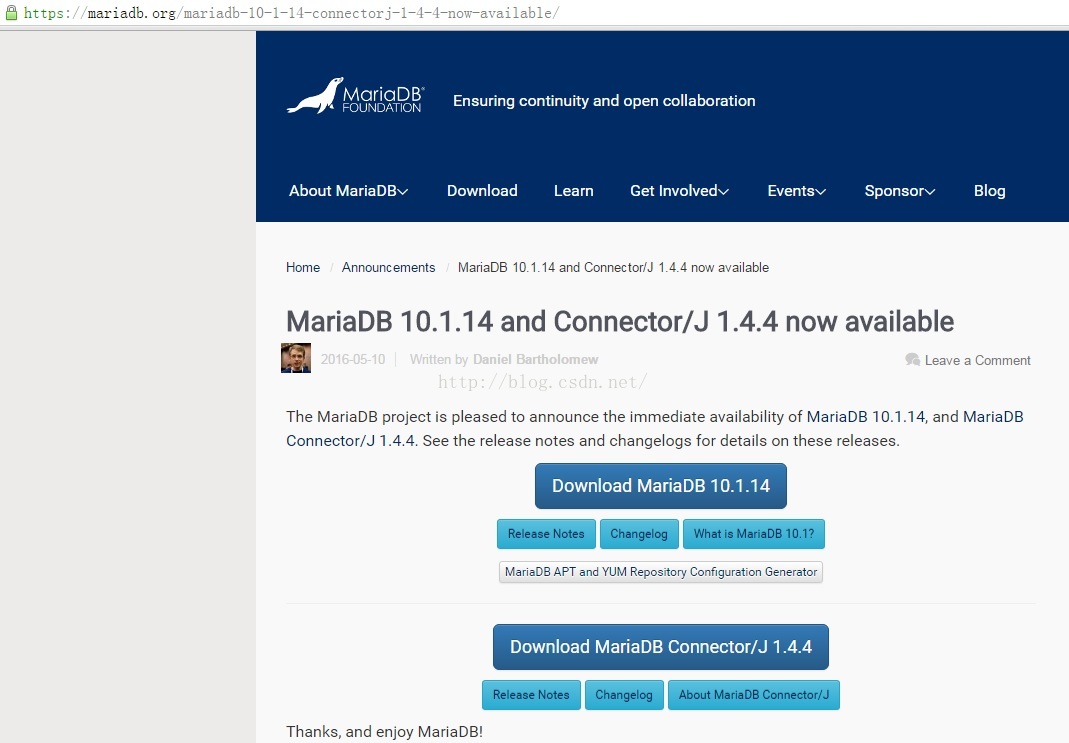Open author link Daniel Bartholomew
Screen dimensions: 1069x743
click(535, 359)
